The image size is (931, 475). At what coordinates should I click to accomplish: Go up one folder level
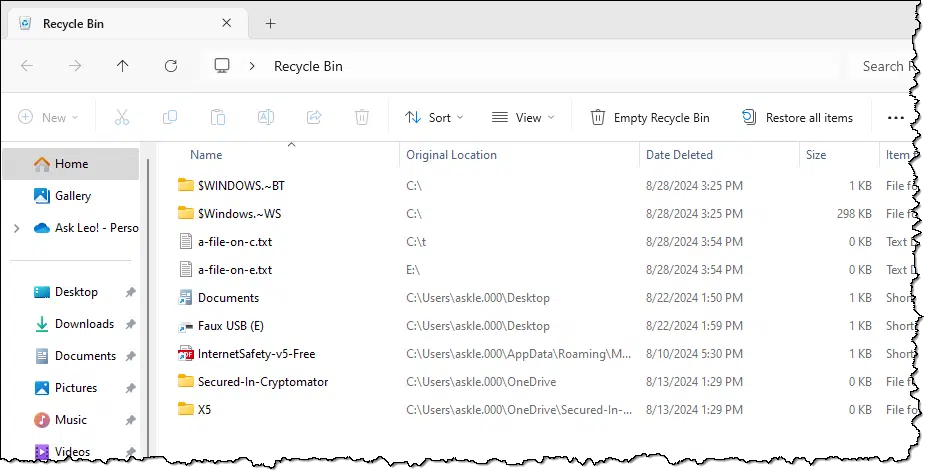pos(122,66)
